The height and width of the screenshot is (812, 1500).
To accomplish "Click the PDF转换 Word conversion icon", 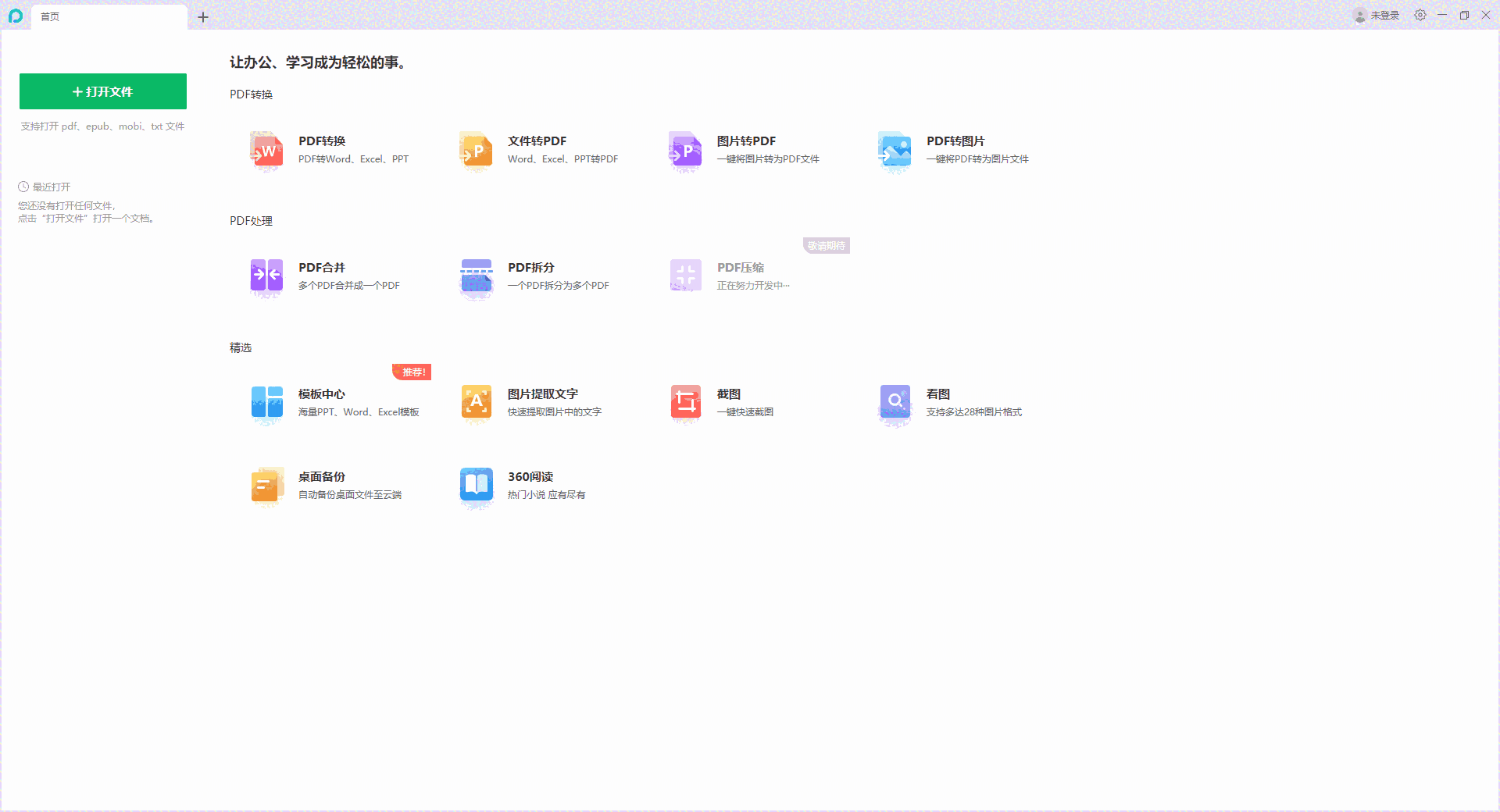I will (266, 151).
